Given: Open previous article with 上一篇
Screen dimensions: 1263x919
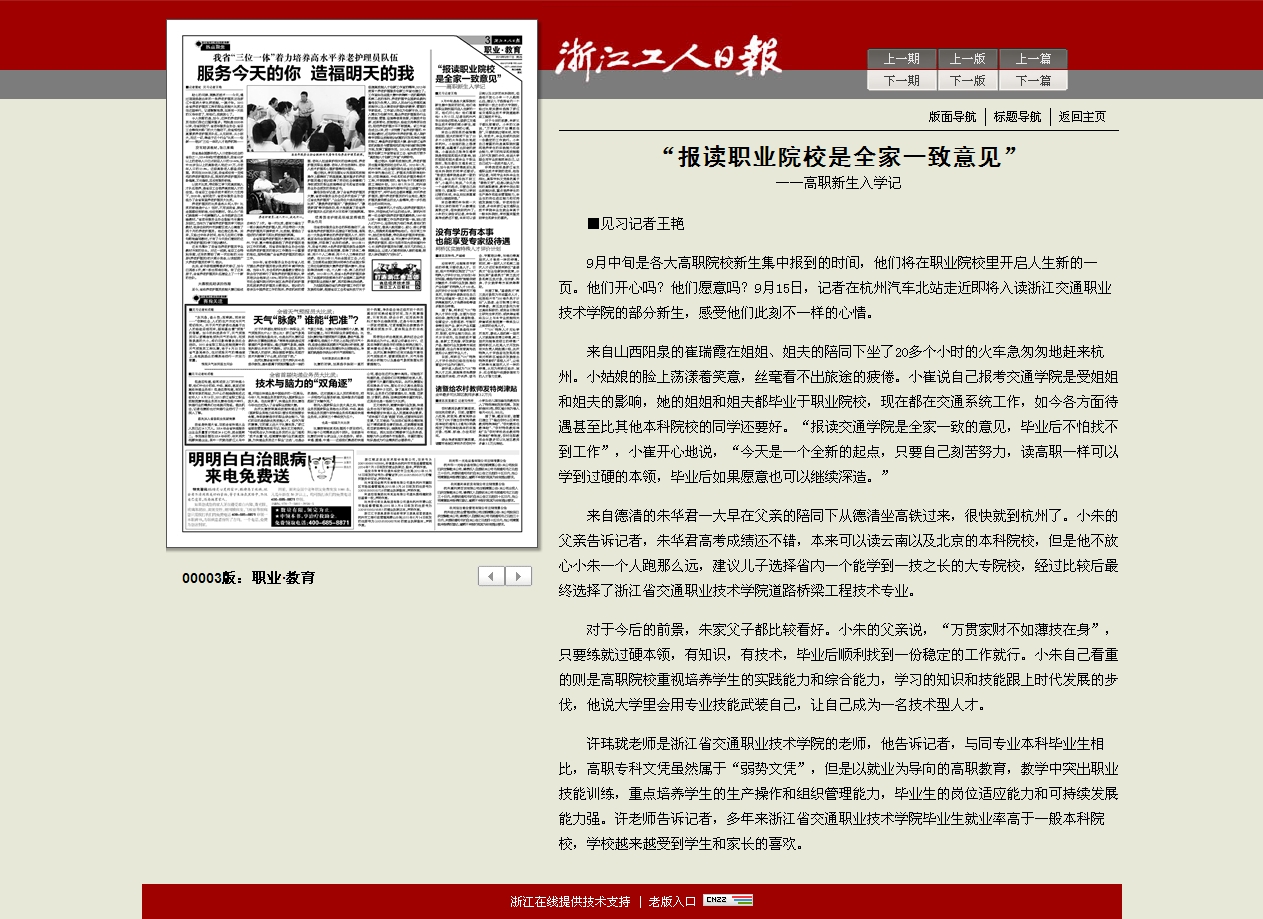Looking at the screenshot, I should (1033, 59).
